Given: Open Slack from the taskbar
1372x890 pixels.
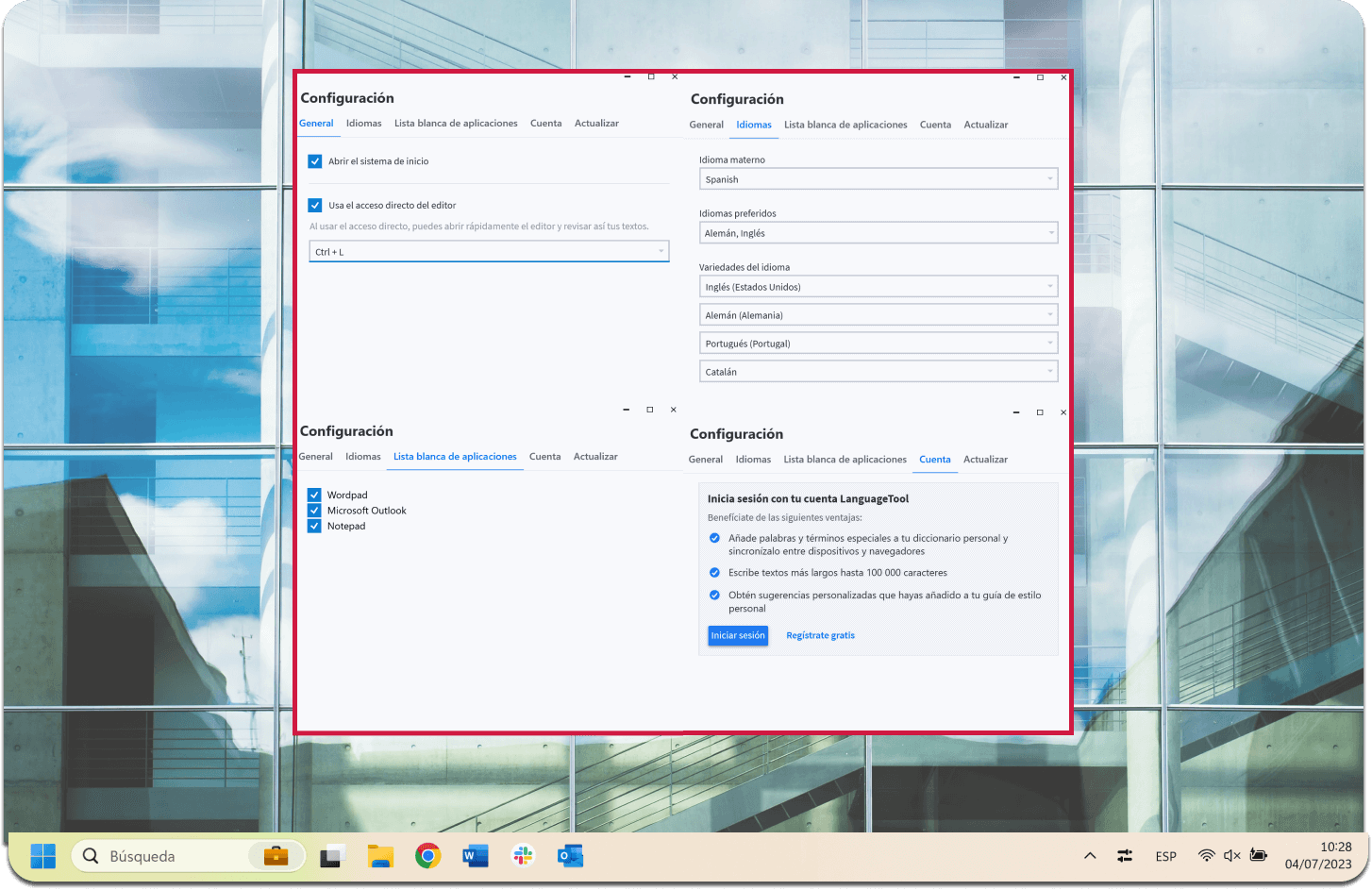Looking at the screenshot, I should [x=523, y=856].
